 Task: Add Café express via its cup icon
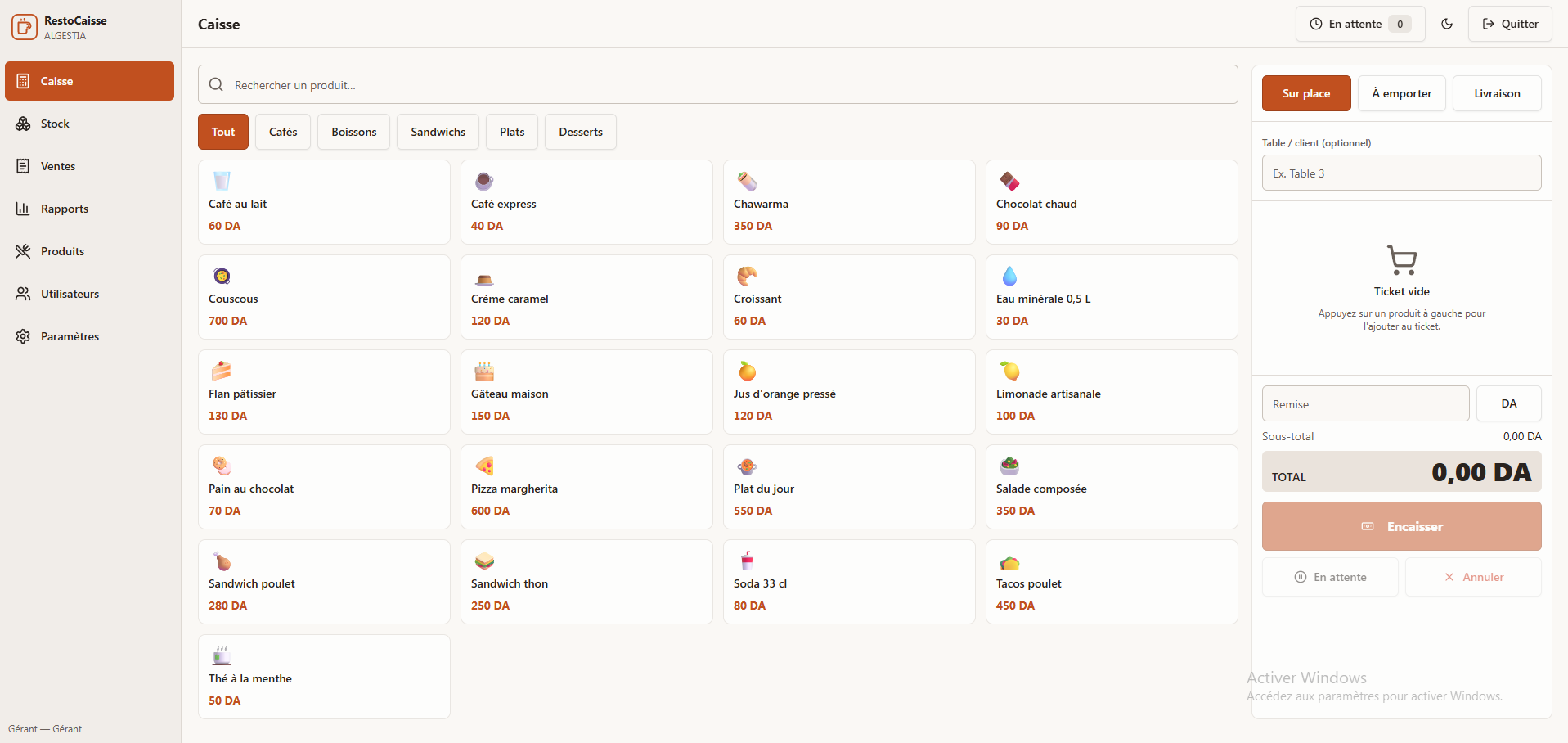(x=484, y=181)
